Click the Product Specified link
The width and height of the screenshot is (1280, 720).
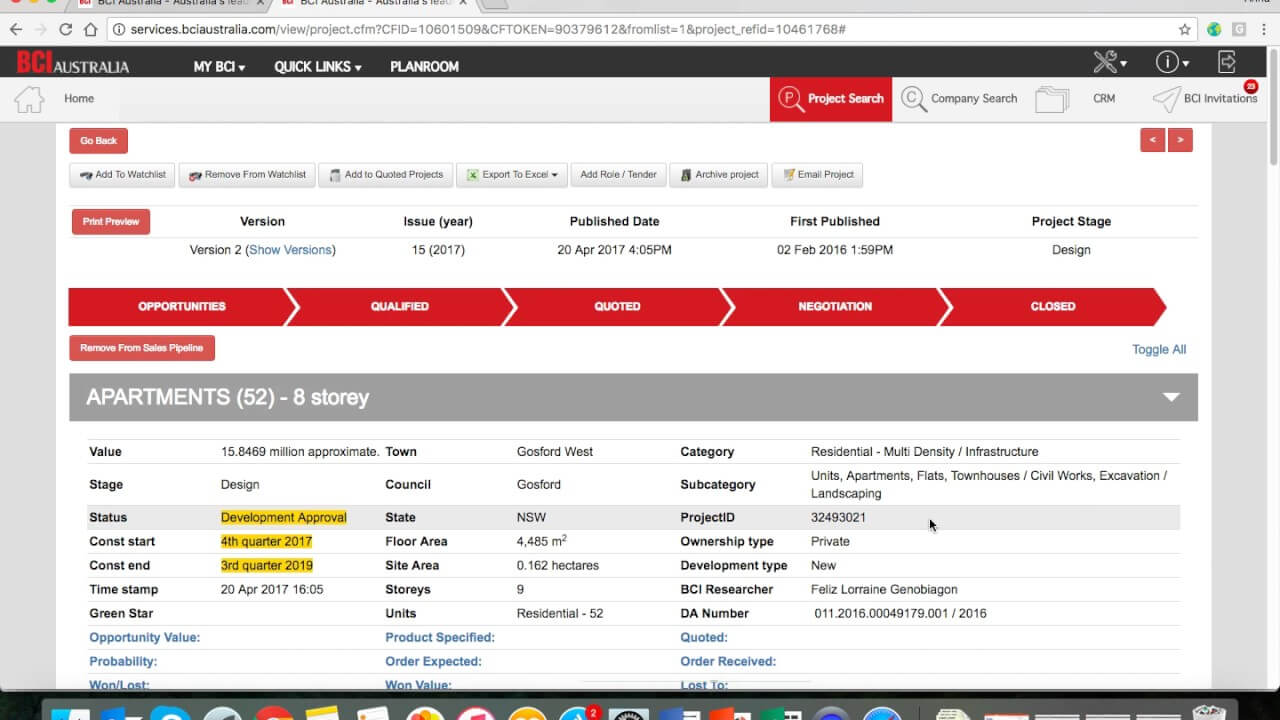(440, 637)
